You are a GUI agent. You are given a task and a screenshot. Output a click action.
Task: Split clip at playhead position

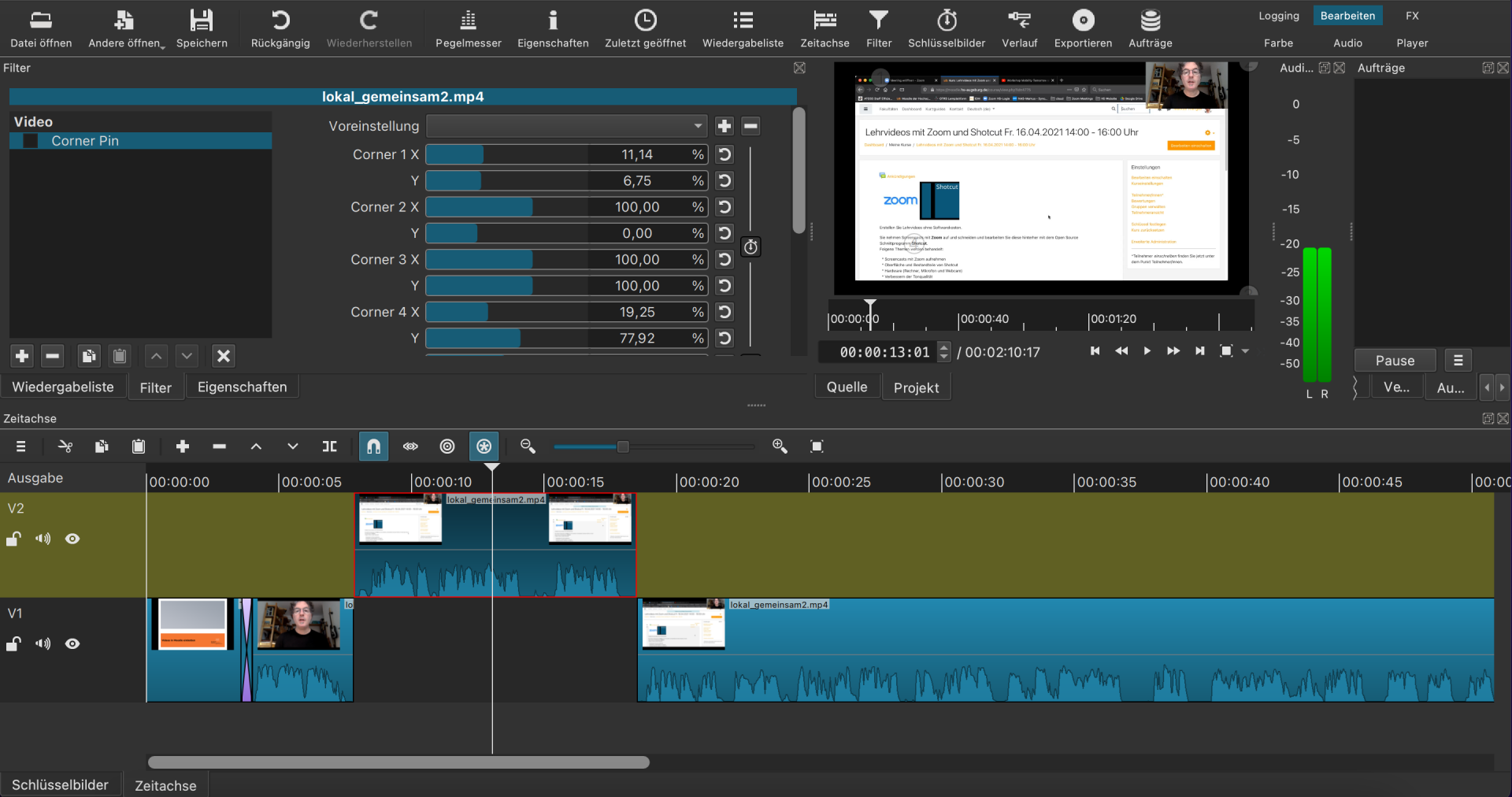[x=329, y=447]
